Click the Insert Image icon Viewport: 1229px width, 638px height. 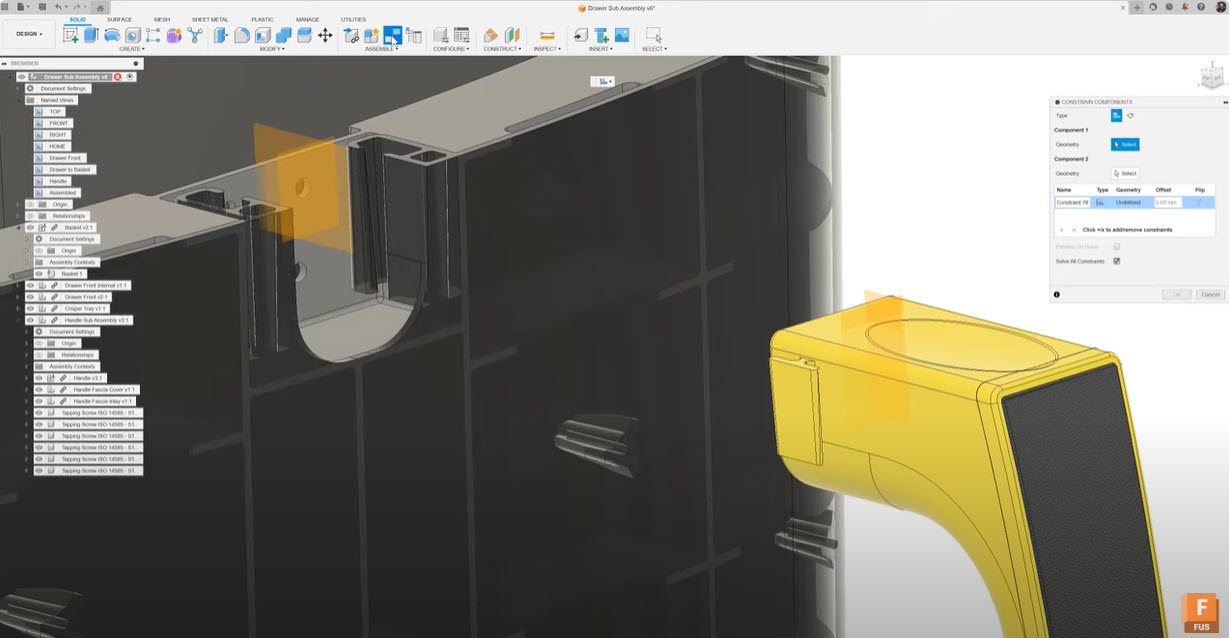tap(622, 35)
